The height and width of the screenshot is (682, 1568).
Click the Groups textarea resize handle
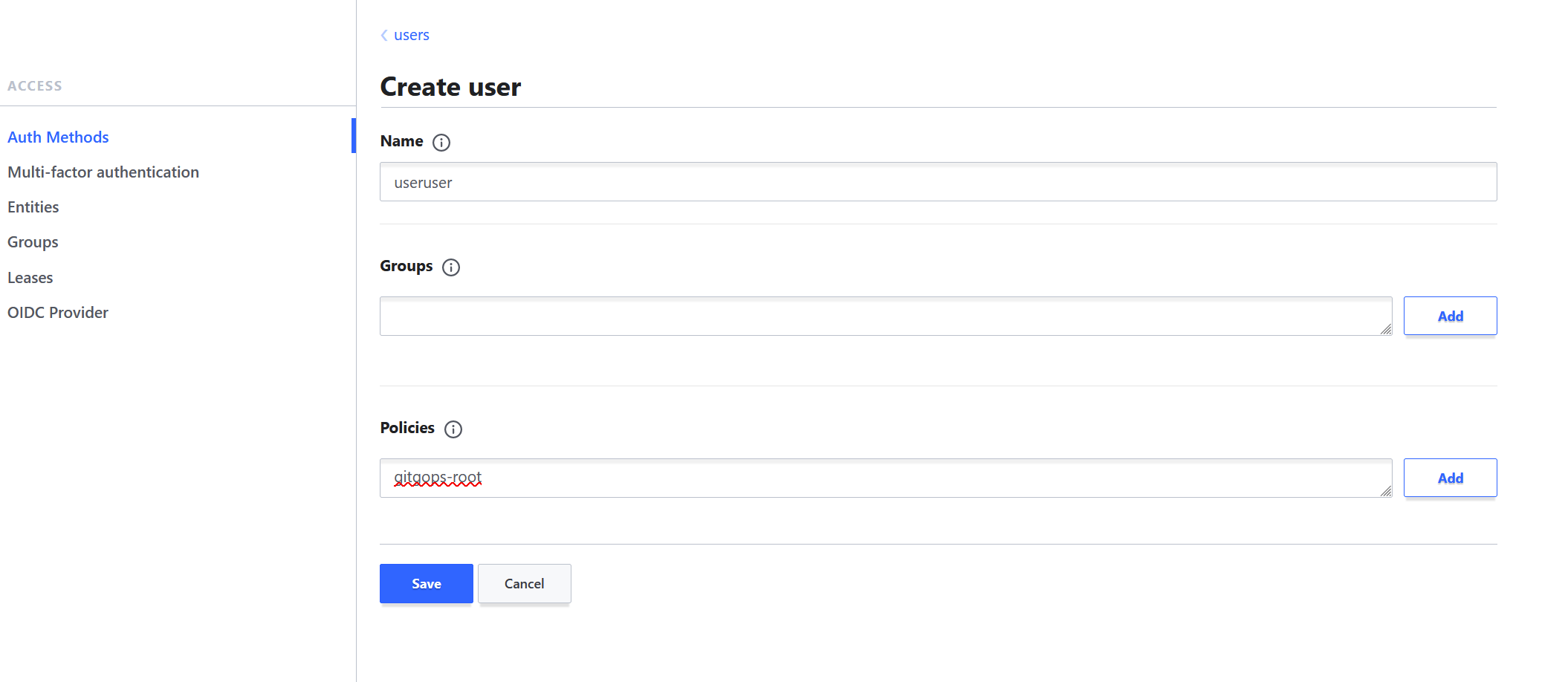[1386, 329]
